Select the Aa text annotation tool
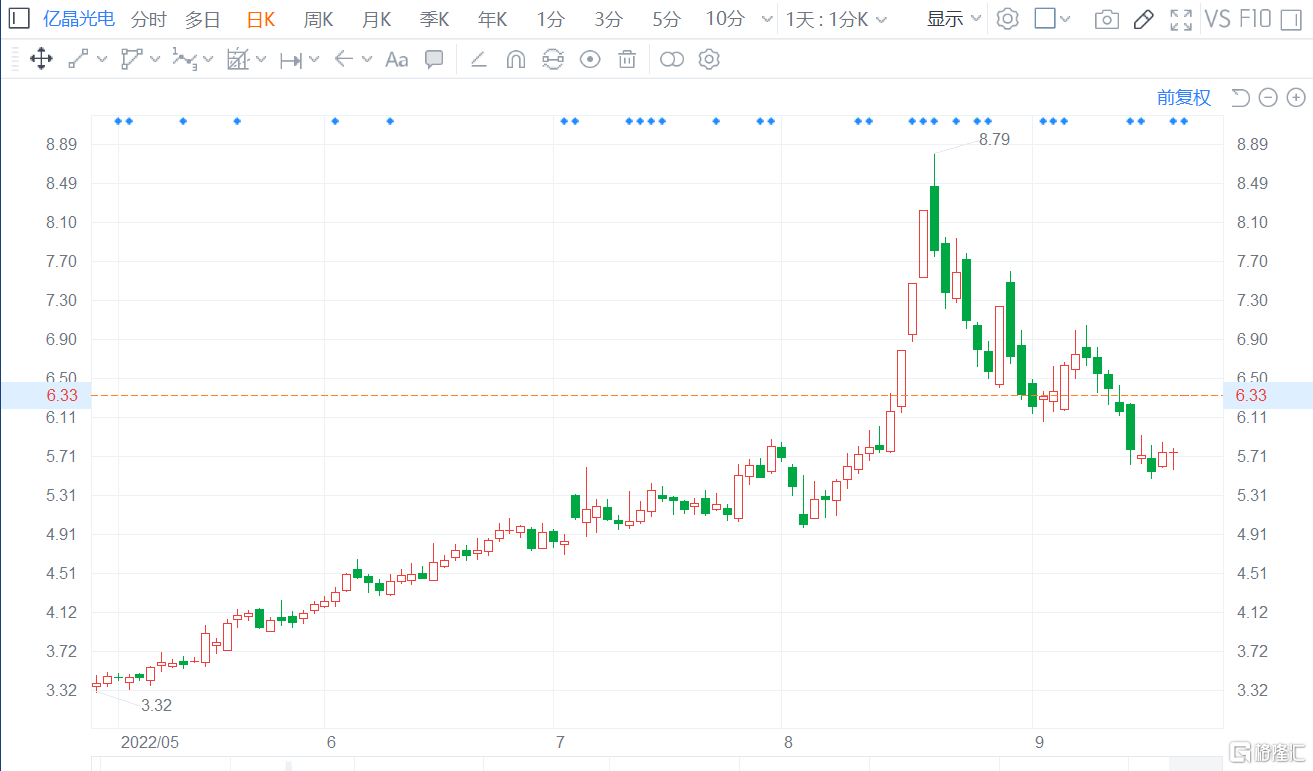Screen dimensions: 1313x771 pyautogui.click(x=397, y=60)
